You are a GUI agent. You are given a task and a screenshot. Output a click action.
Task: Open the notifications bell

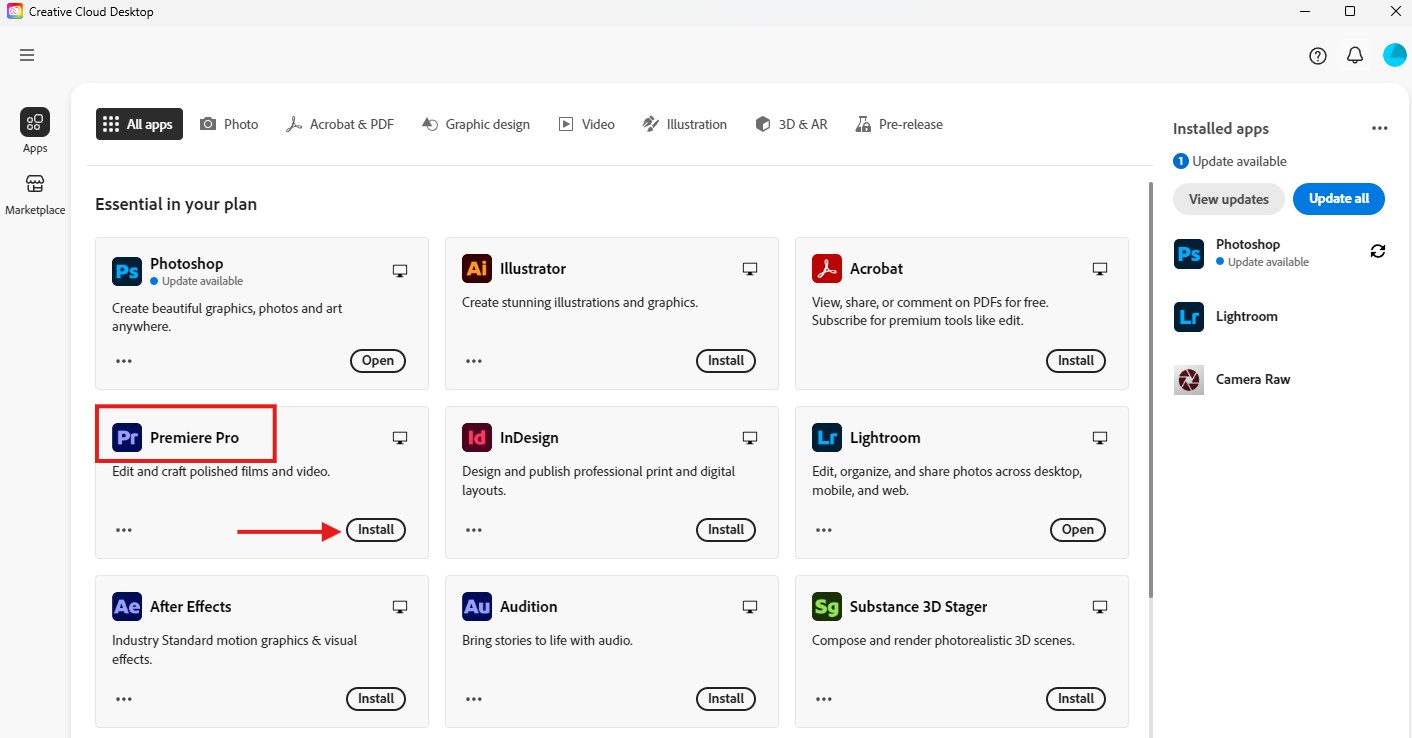(1355, 56)
